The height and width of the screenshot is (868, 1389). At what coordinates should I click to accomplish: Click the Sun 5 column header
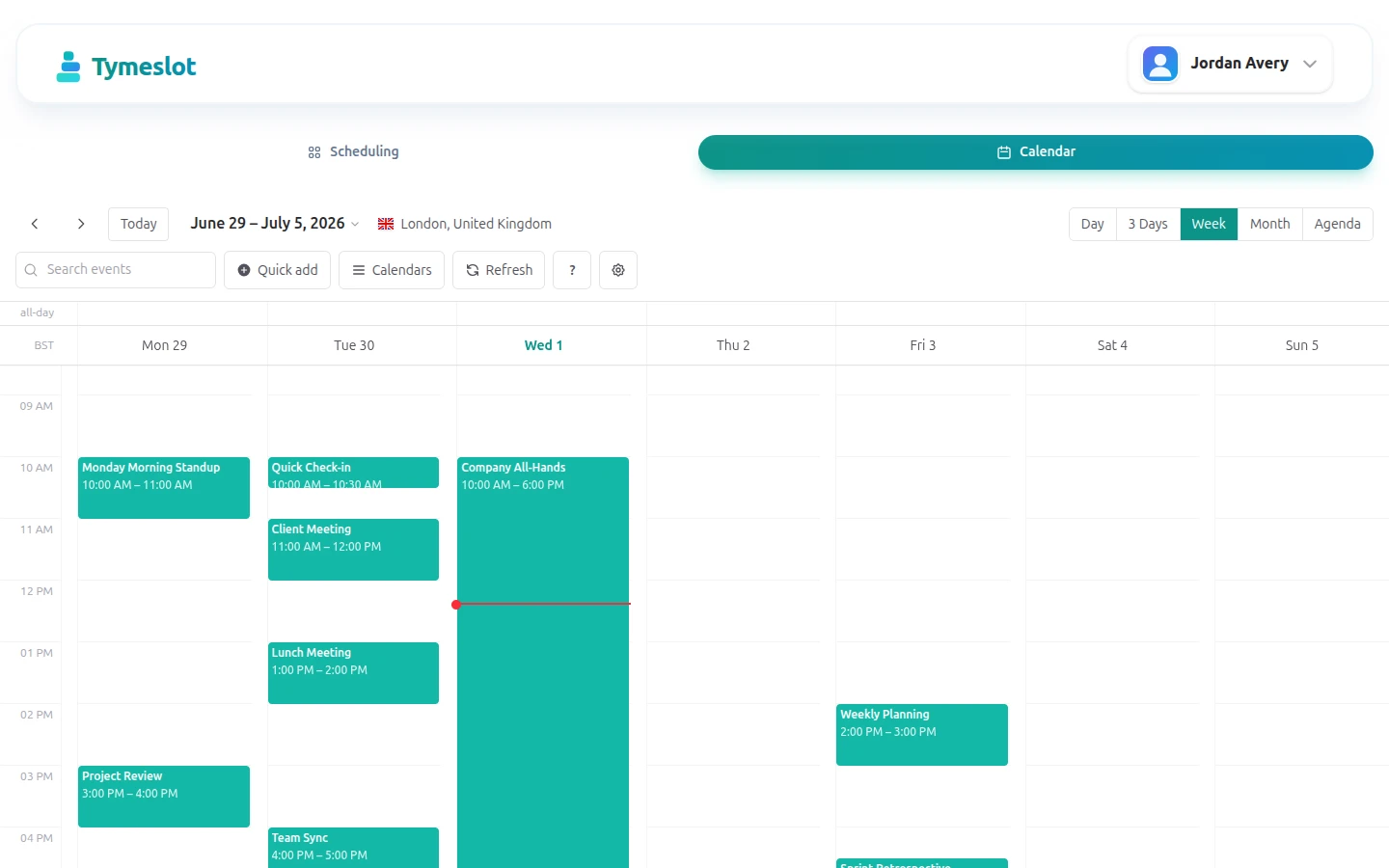click(1302, 345)
